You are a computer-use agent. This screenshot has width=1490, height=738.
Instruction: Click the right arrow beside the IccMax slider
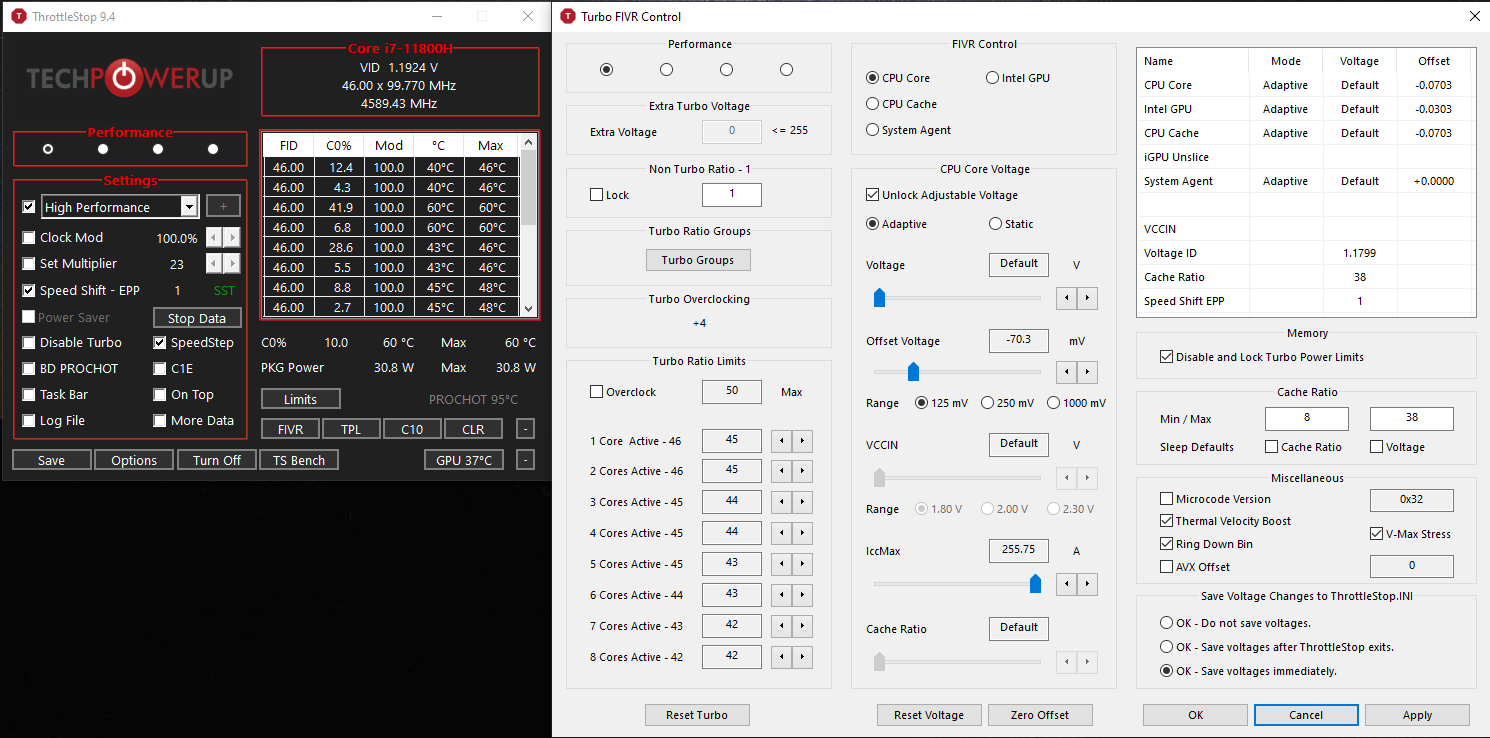(x=1088, y=584)
